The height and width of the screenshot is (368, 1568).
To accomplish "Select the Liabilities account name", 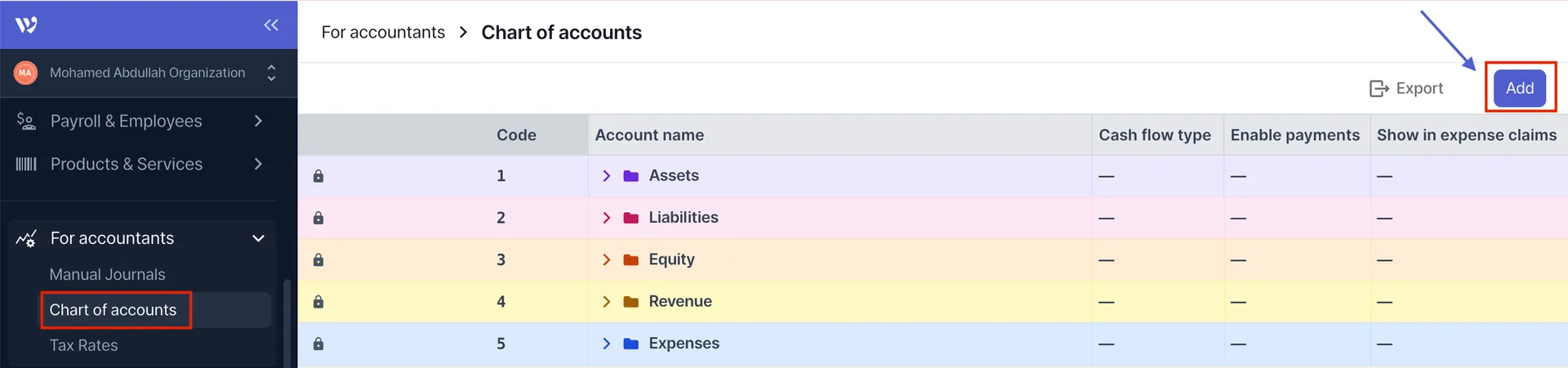I will [x=684, y=217].
